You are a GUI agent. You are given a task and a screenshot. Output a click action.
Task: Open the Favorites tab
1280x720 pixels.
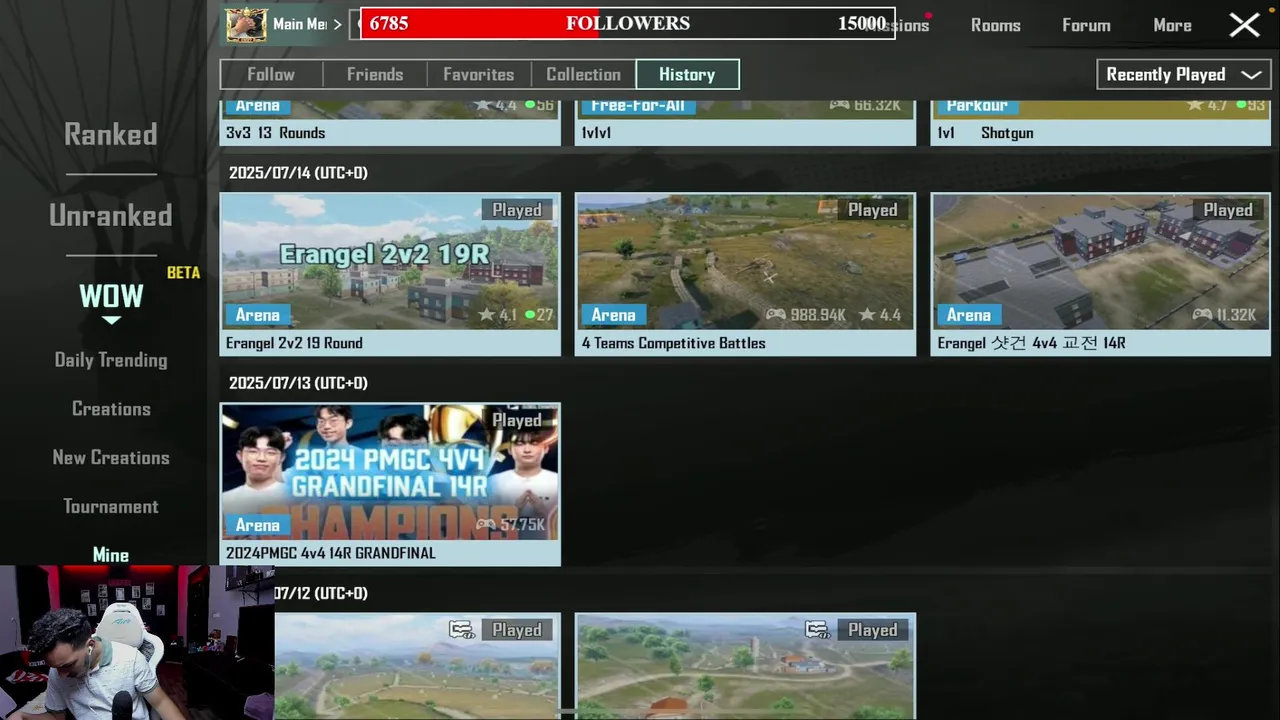point(479,74)
